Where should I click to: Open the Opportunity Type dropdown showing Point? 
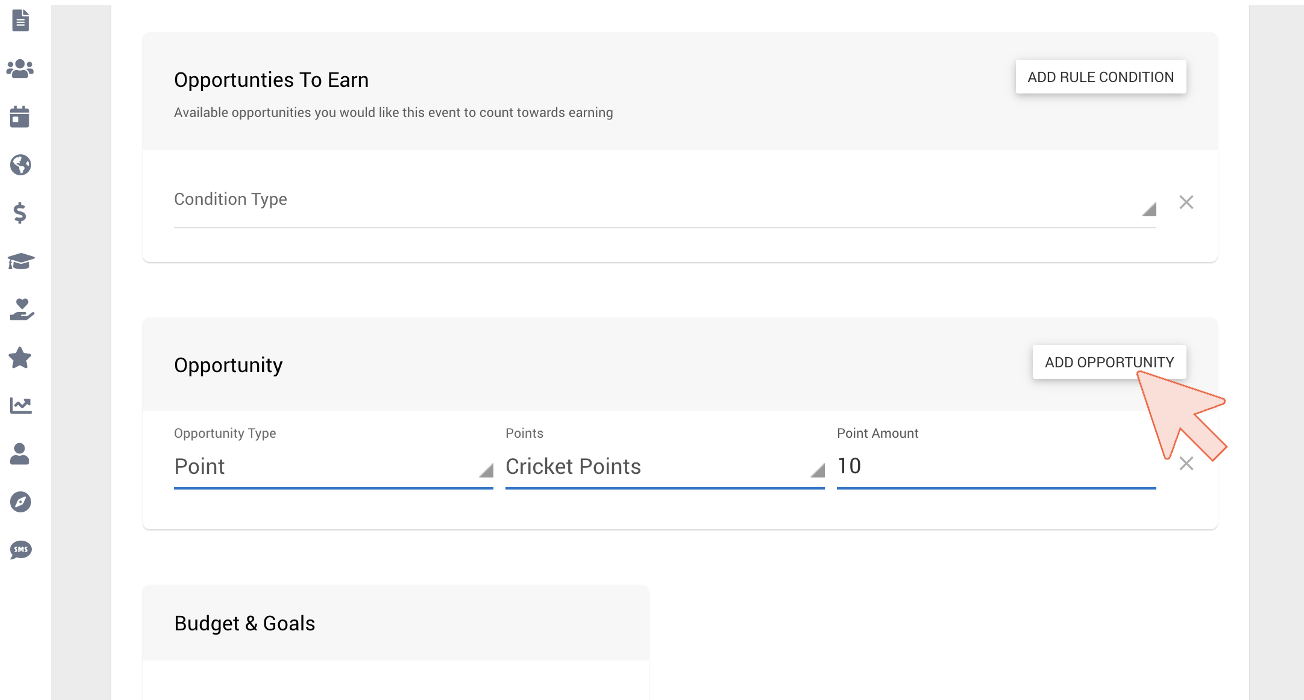click(333, 466)
